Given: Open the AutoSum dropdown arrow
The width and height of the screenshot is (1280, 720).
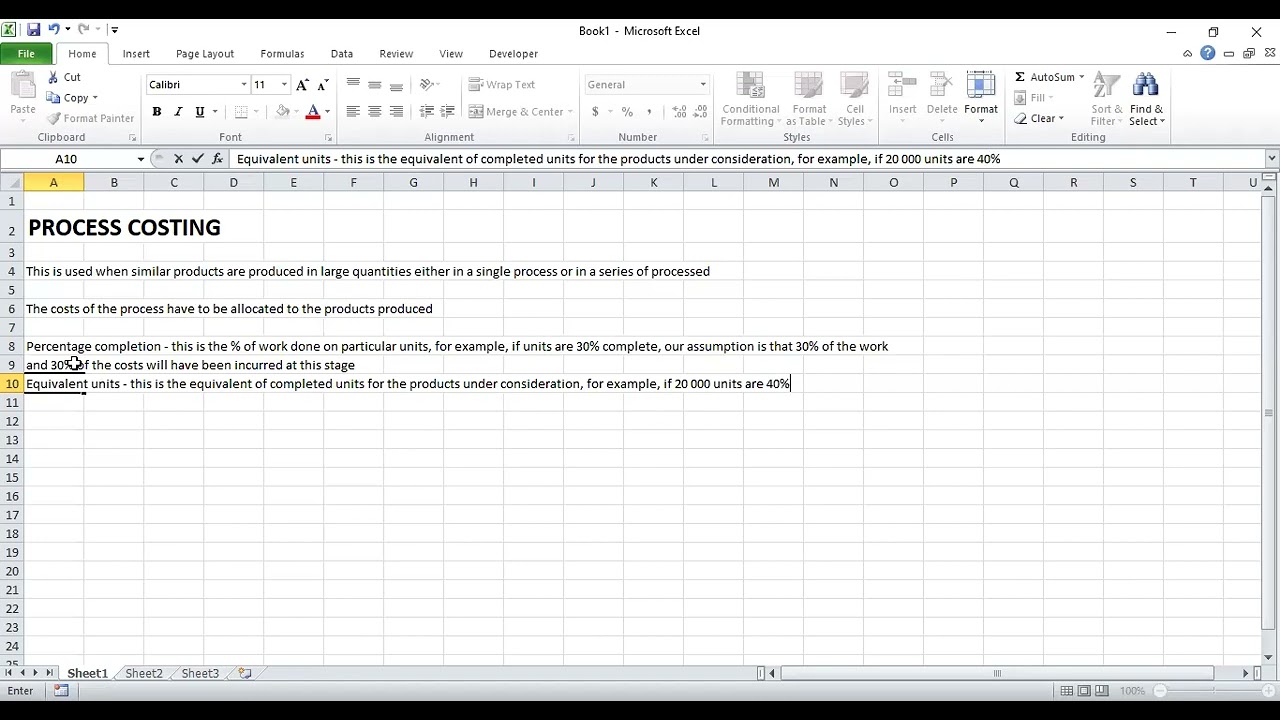Looking at the screenshot, I should point(1081,77).
